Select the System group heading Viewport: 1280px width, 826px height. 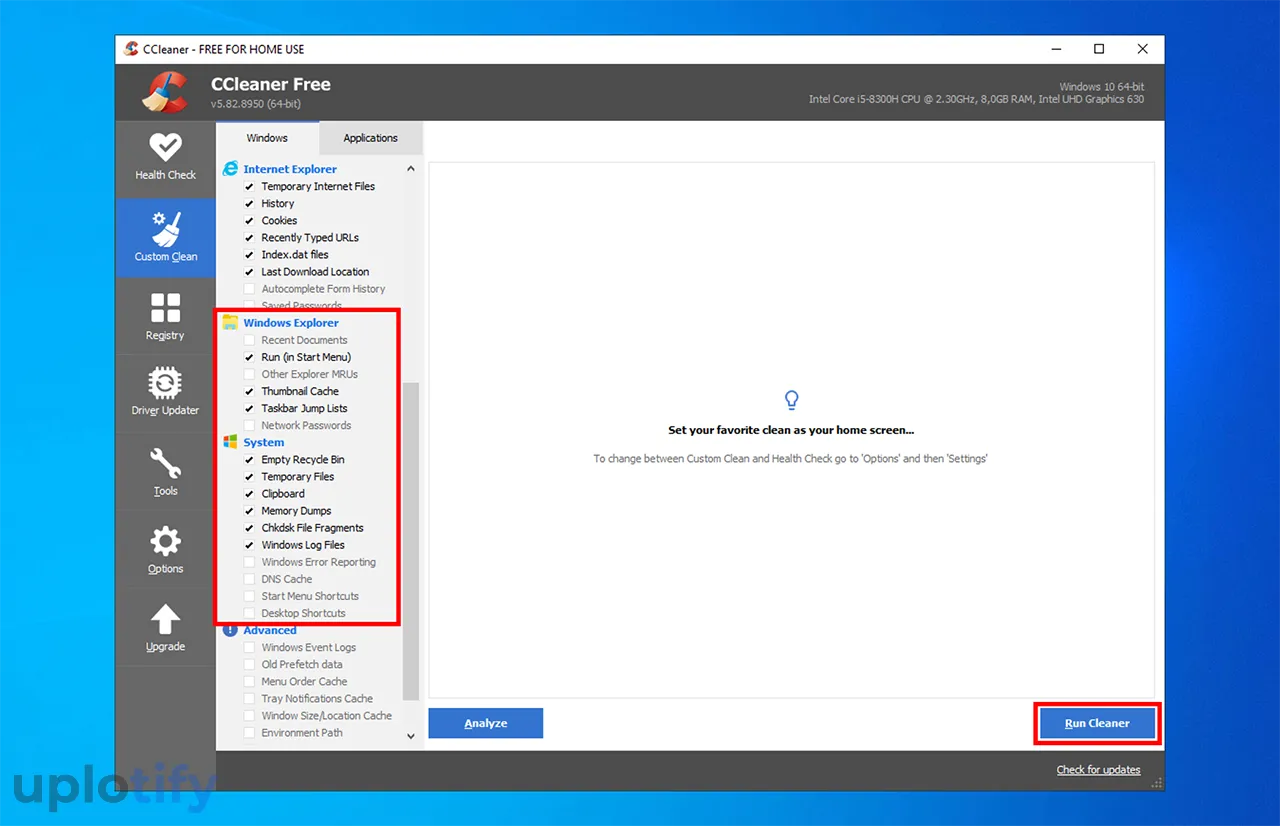[x=264, y=442]
